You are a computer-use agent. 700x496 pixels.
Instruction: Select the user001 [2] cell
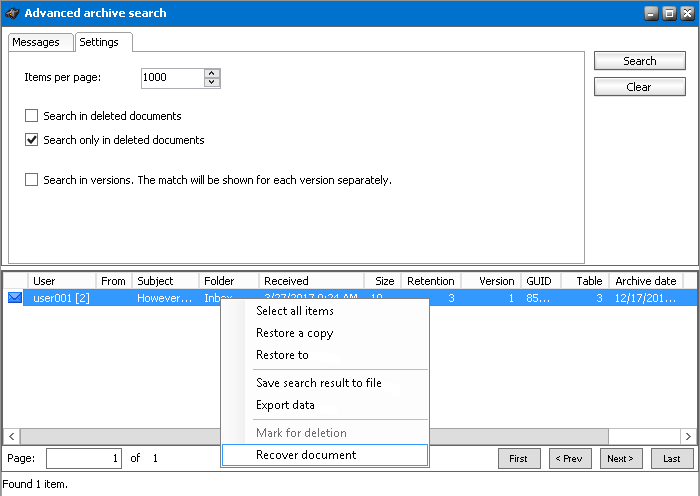coord(62,298)
